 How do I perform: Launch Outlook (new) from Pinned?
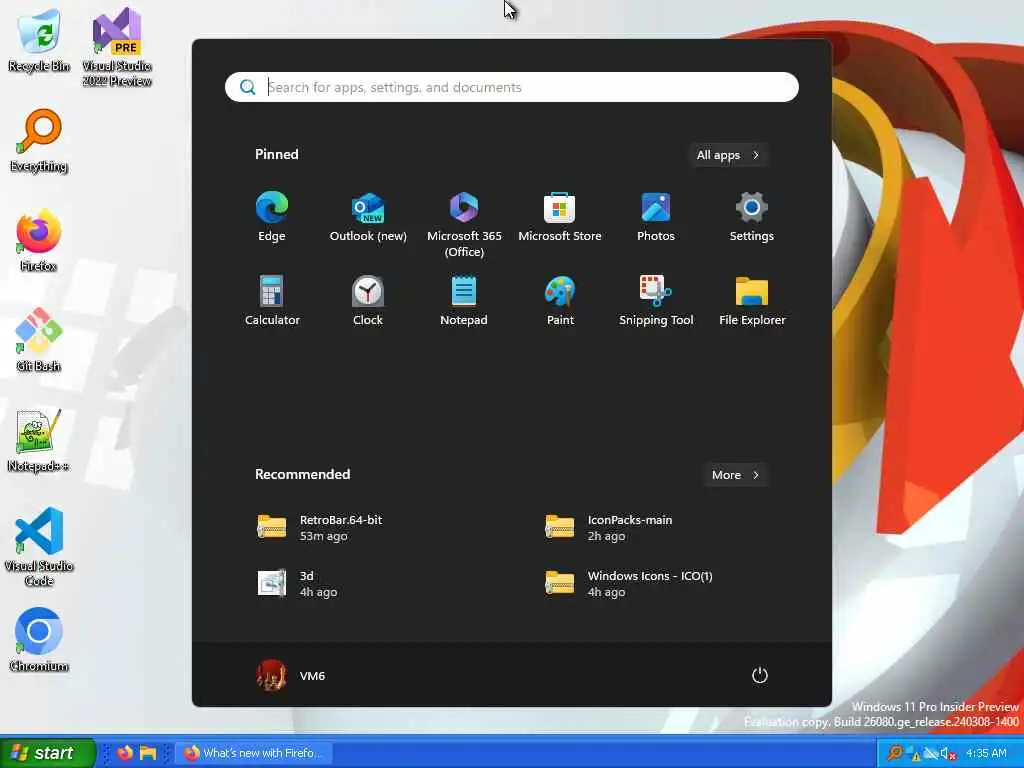pos(368,217)
